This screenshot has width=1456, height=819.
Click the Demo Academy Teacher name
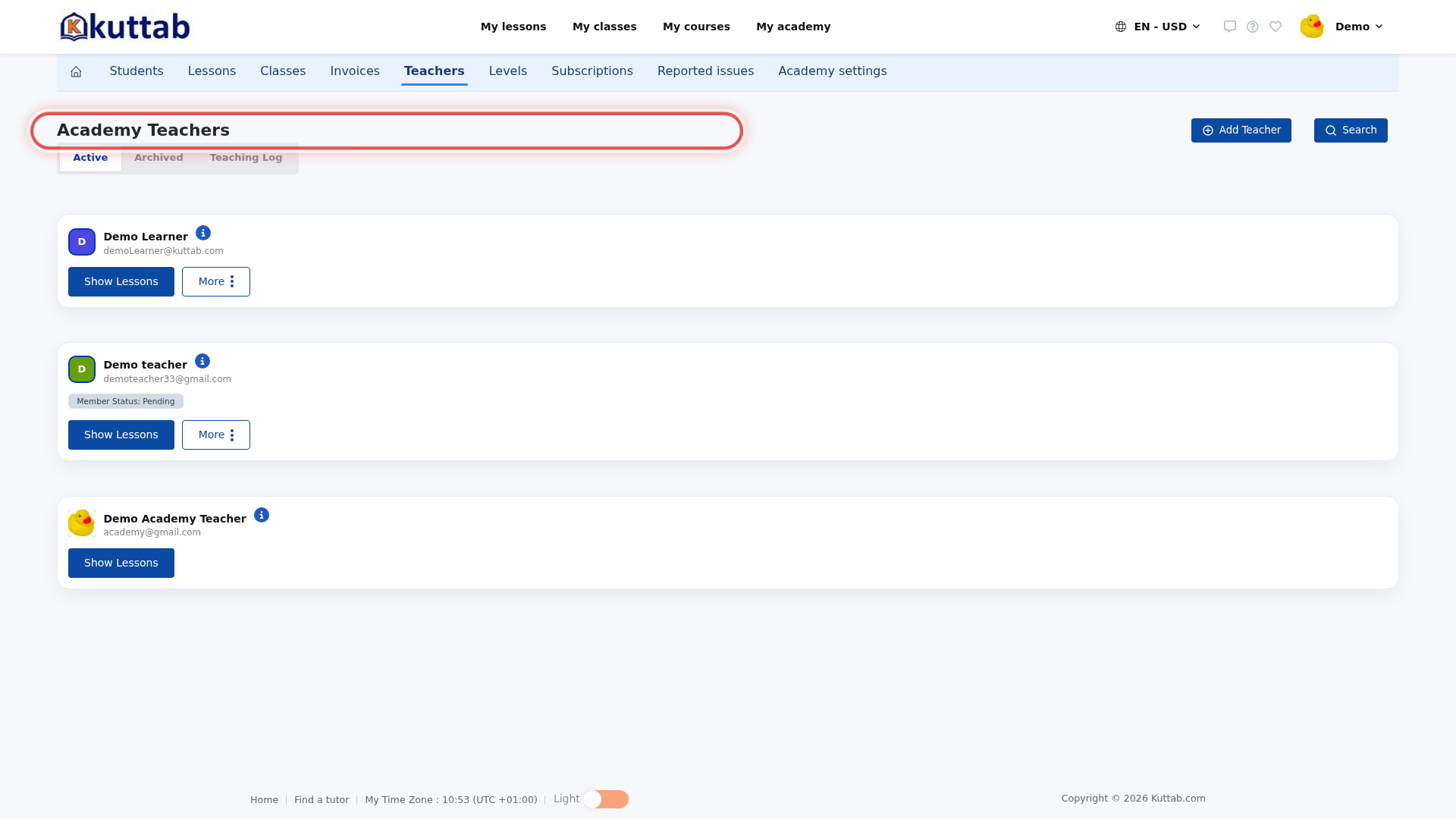pos(175,519)
